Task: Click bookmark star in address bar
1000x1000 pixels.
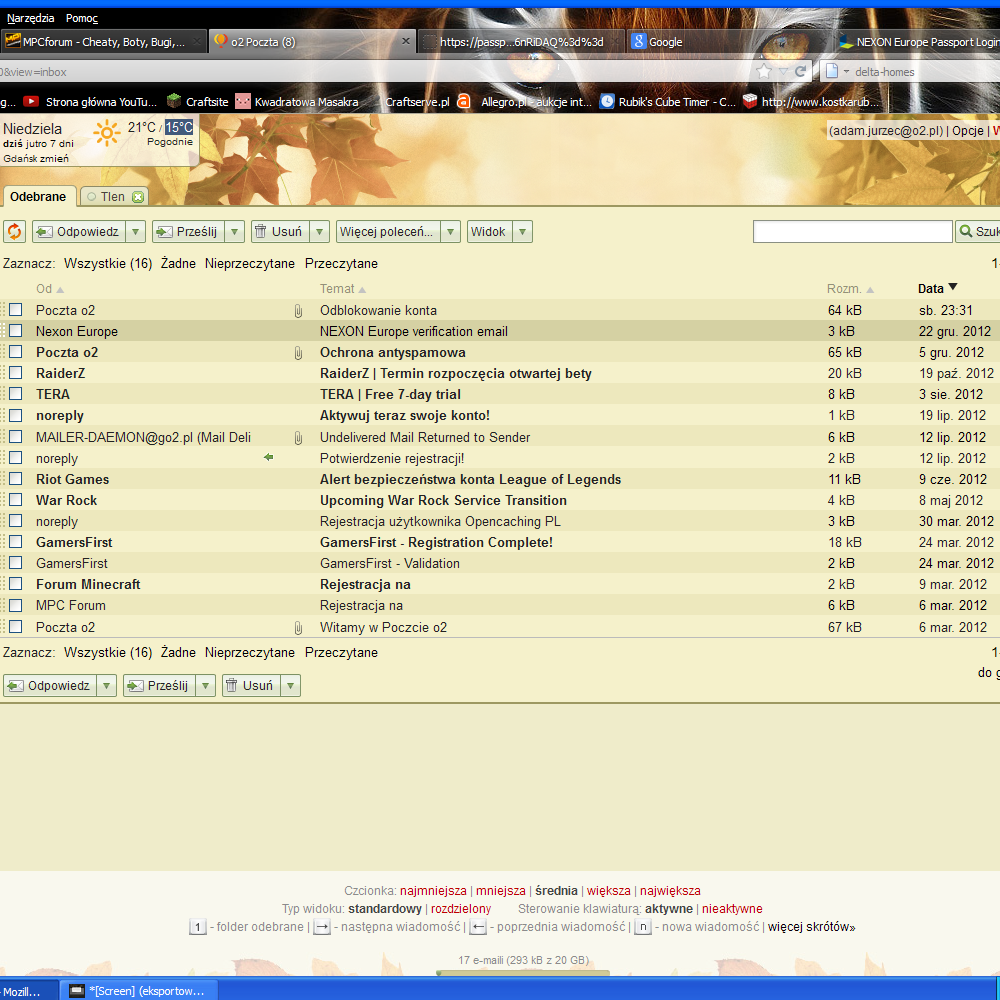Action: pos(764,71)
